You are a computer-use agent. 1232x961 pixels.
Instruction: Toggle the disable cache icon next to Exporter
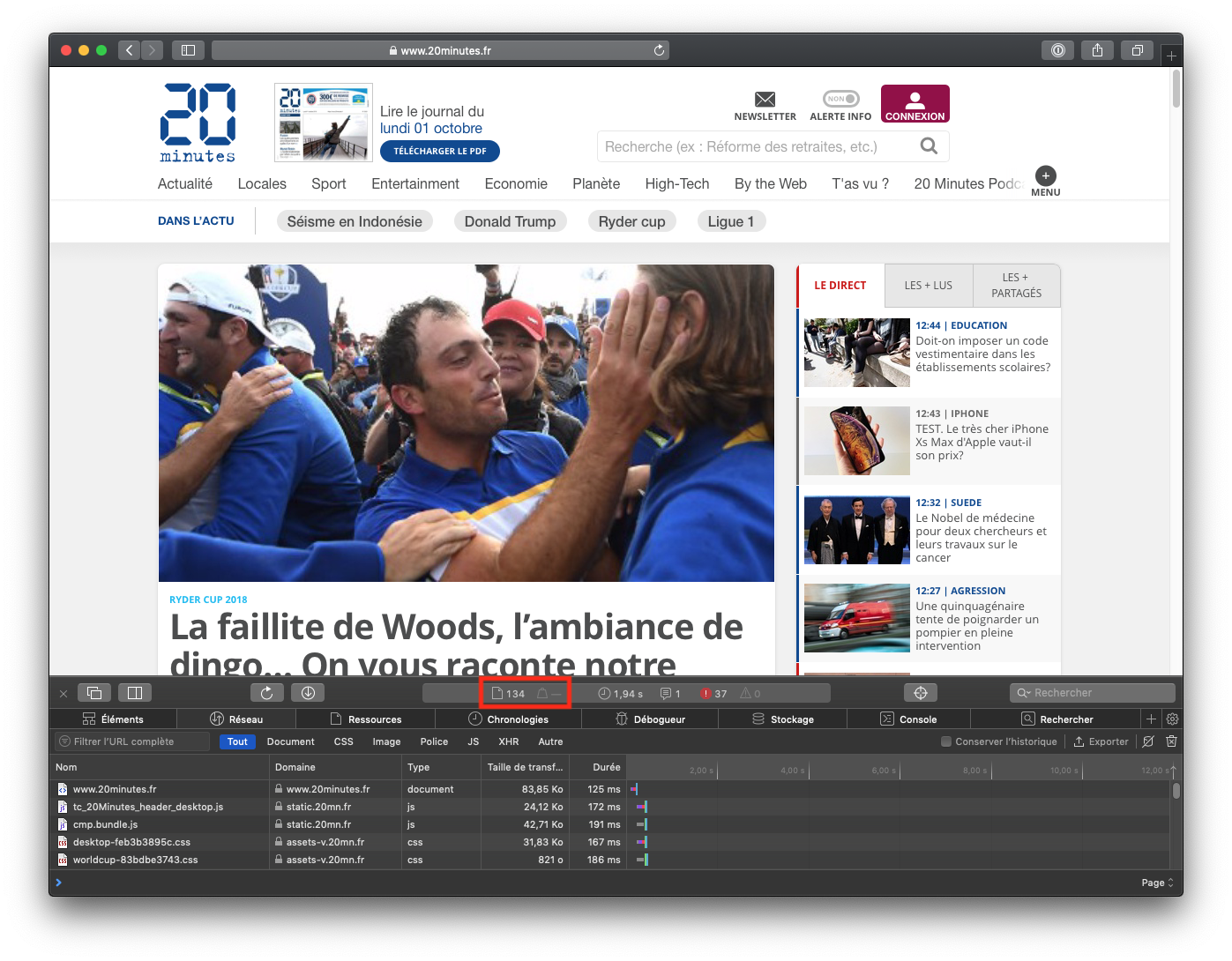(1147, 741)
